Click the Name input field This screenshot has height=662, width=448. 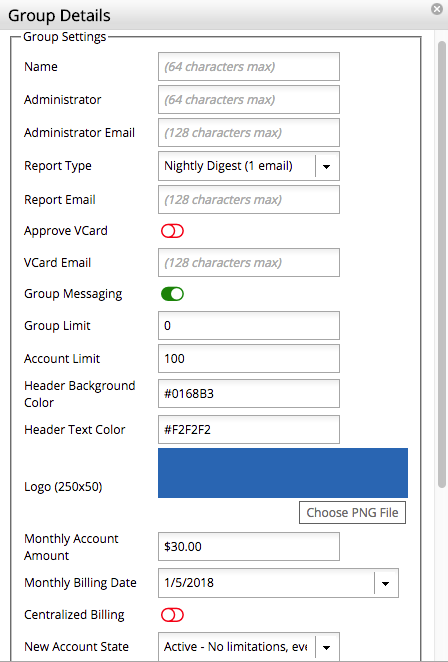pos(249,67)
